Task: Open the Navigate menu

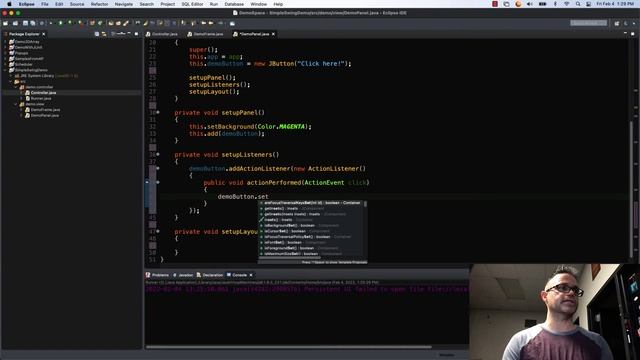Action: (124, 4)
